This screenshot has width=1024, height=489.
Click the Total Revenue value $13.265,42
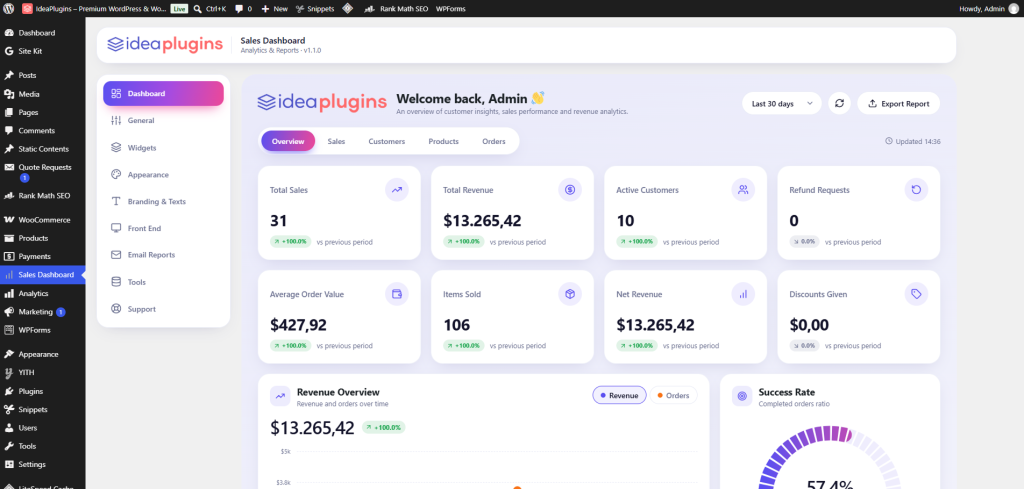click(482, 221)
